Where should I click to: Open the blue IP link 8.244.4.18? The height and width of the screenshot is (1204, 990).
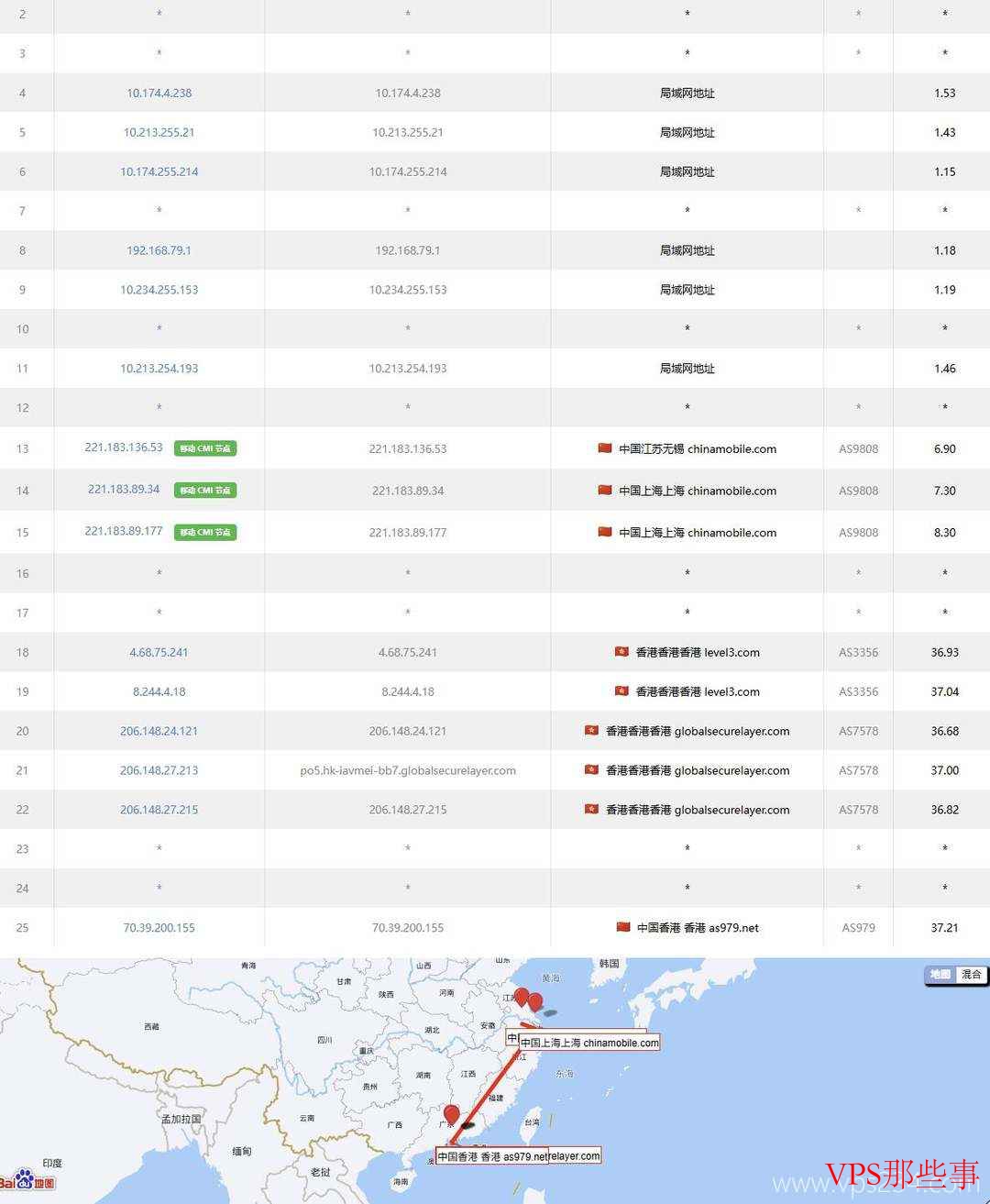point(159,691)
